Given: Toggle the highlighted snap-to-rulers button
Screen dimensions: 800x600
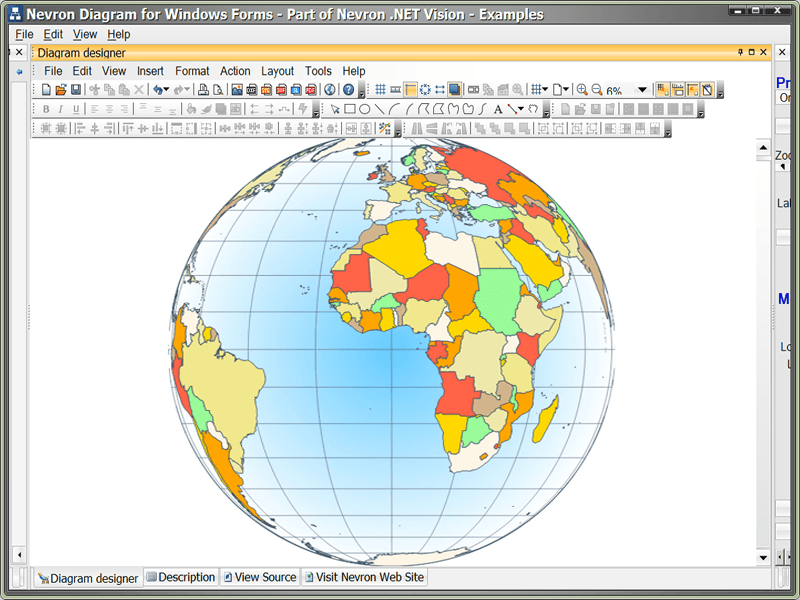Looking at the screenshot, I should coord(678,90).
